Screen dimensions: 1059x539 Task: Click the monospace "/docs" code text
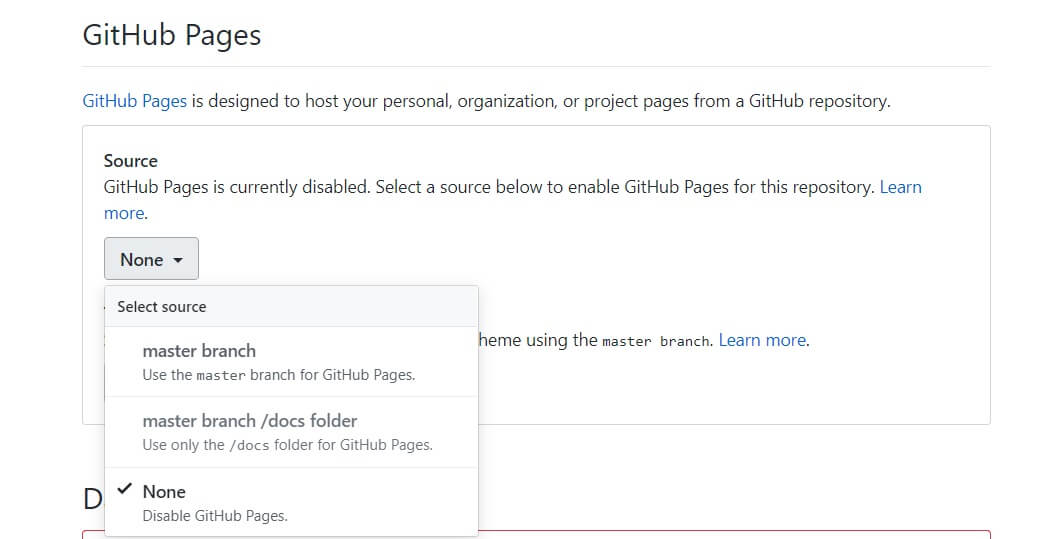point(251,445)
